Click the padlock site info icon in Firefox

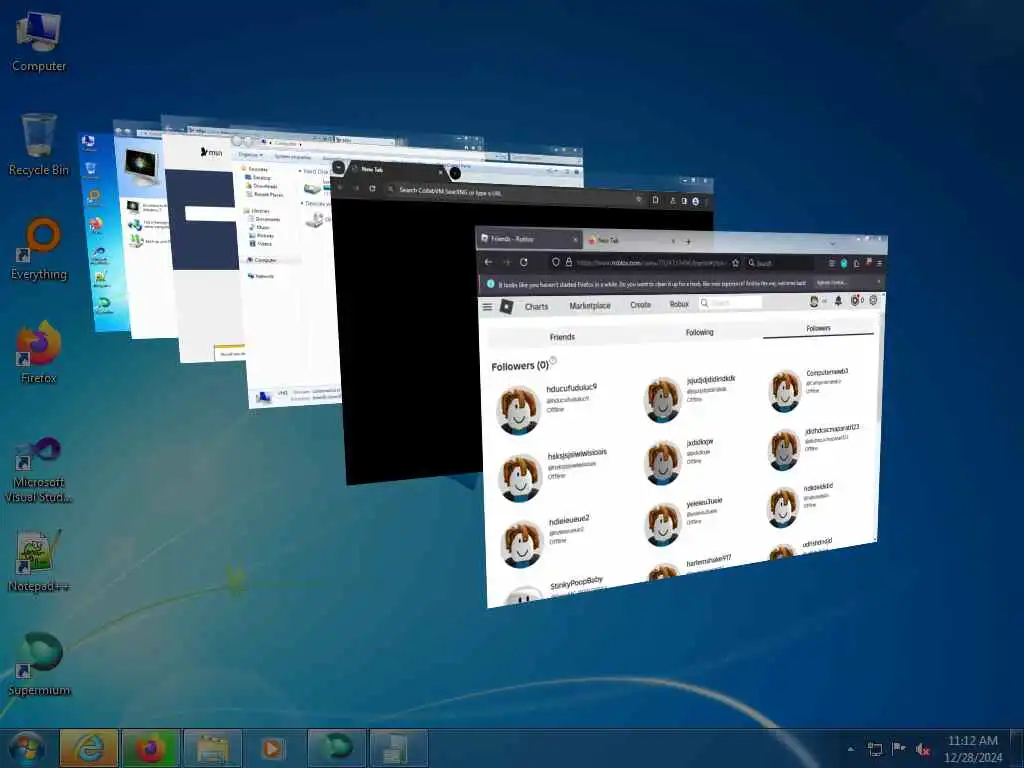pos(569,263)
